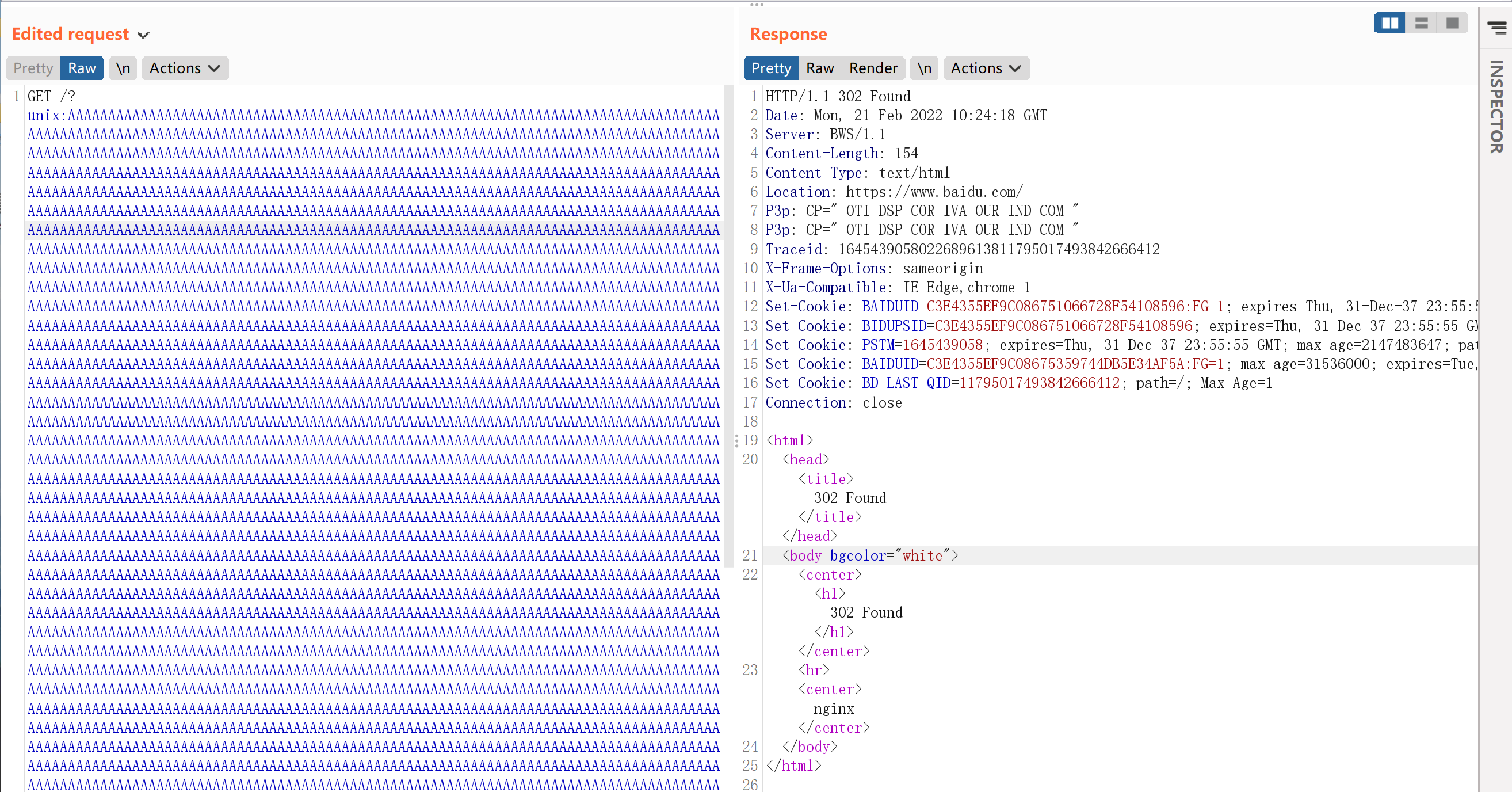This screenshot has height=792, width=1512.
Task: Open the response Render tab
Action: [873, 68]
